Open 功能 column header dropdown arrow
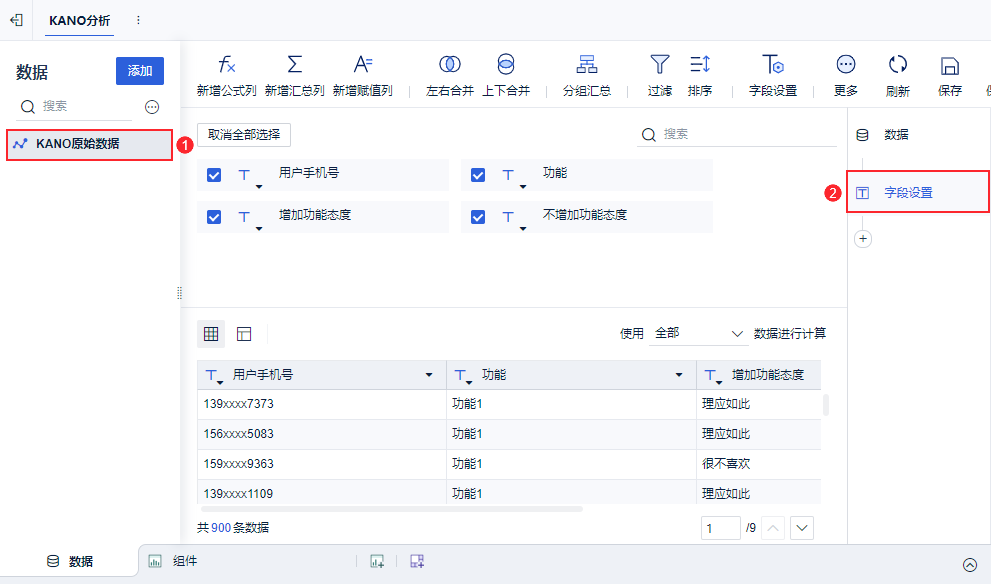The width and height of the screenshot is (991, 584). click(679, 375)
